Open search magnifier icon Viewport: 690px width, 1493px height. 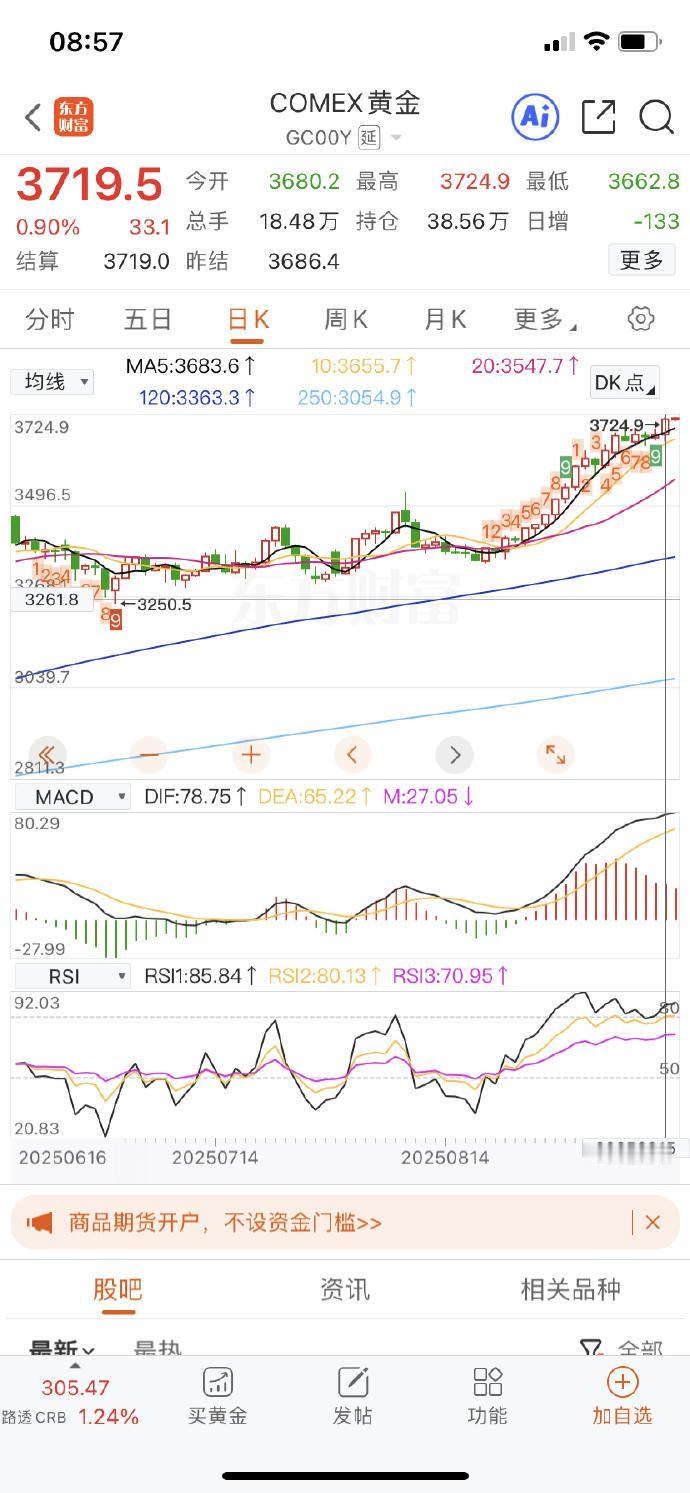[656, 117]
